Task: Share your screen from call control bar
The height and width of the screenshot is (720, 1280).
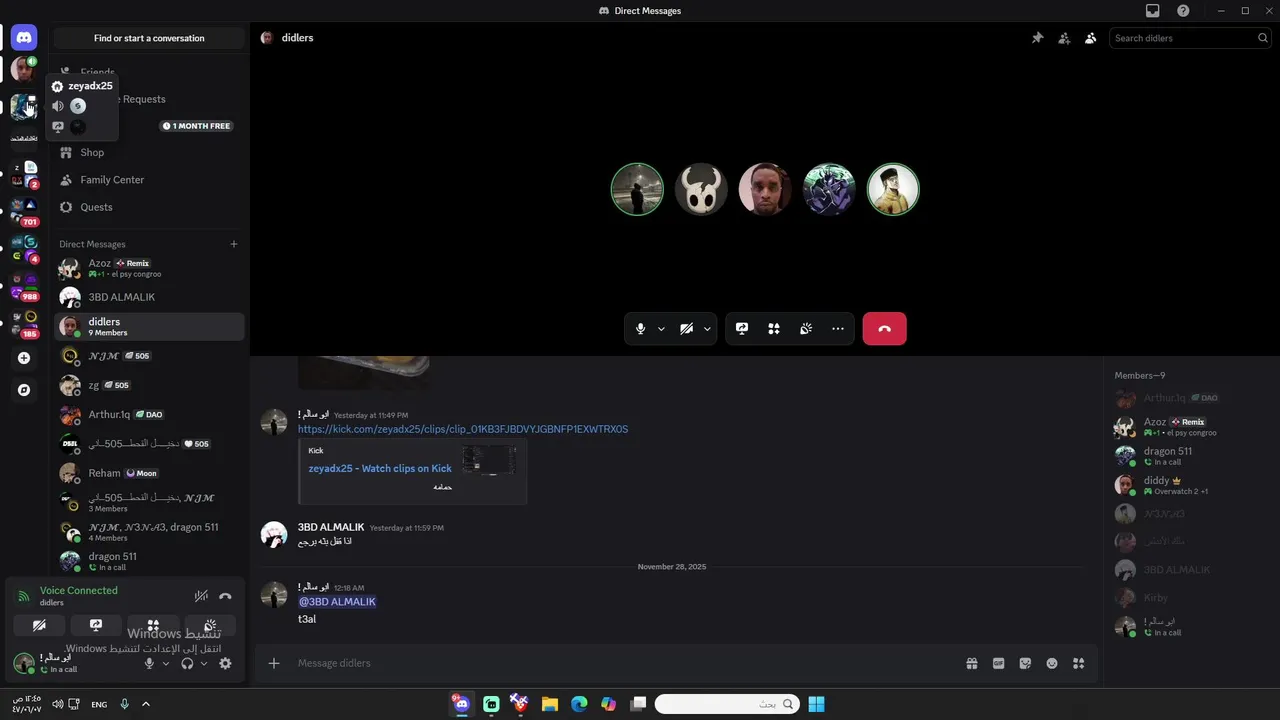Action: [742, 329]
